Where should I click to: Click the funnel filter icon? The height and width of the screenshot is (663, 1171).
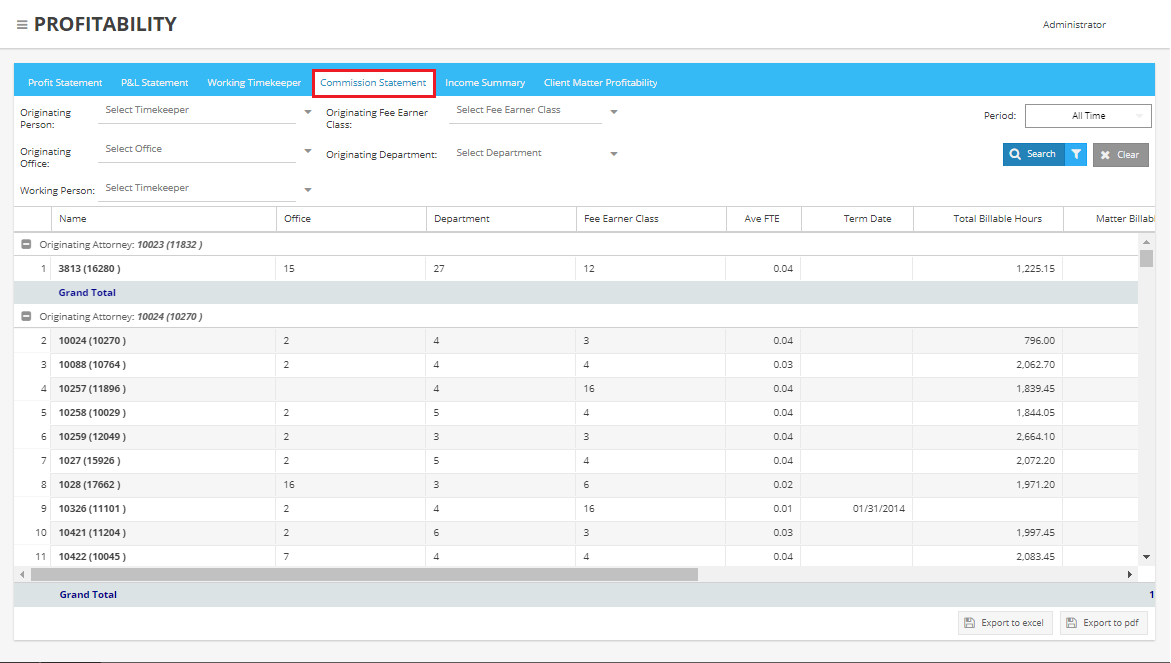pyautogui.click(x=1076, y=155)
